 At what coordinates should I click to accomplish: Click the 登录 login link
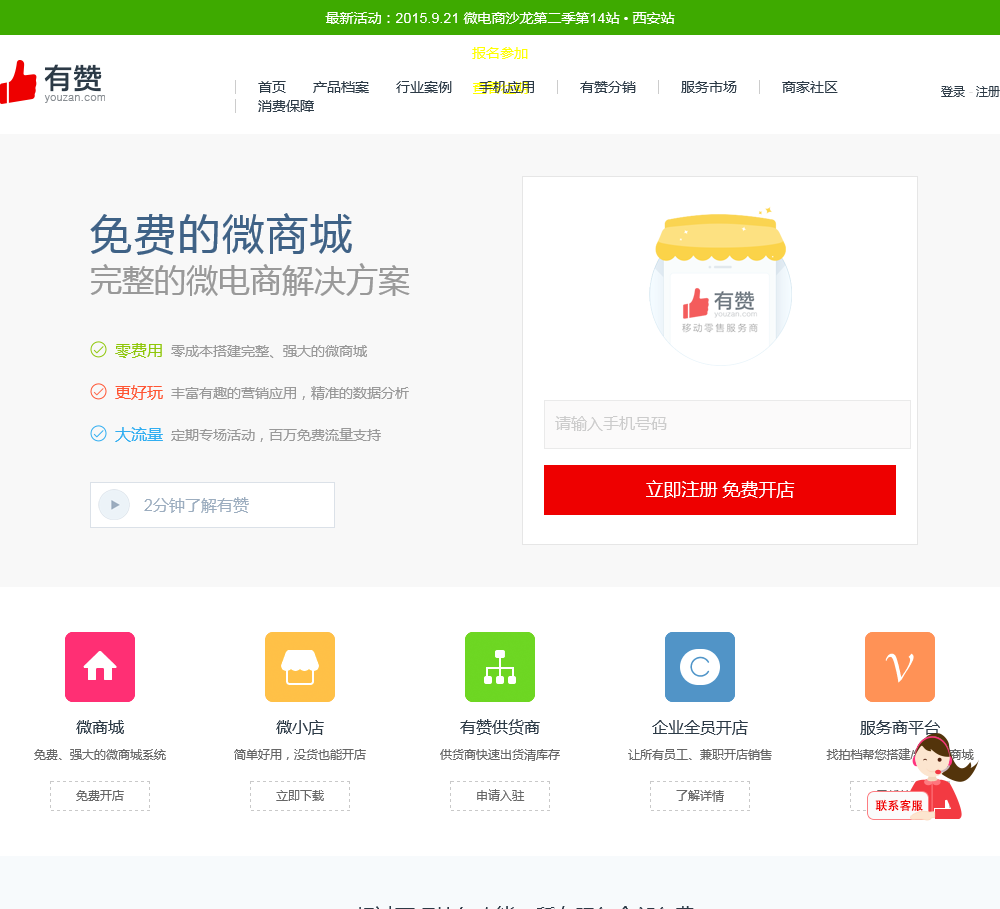pyautogui.click(x=953, y=92)
